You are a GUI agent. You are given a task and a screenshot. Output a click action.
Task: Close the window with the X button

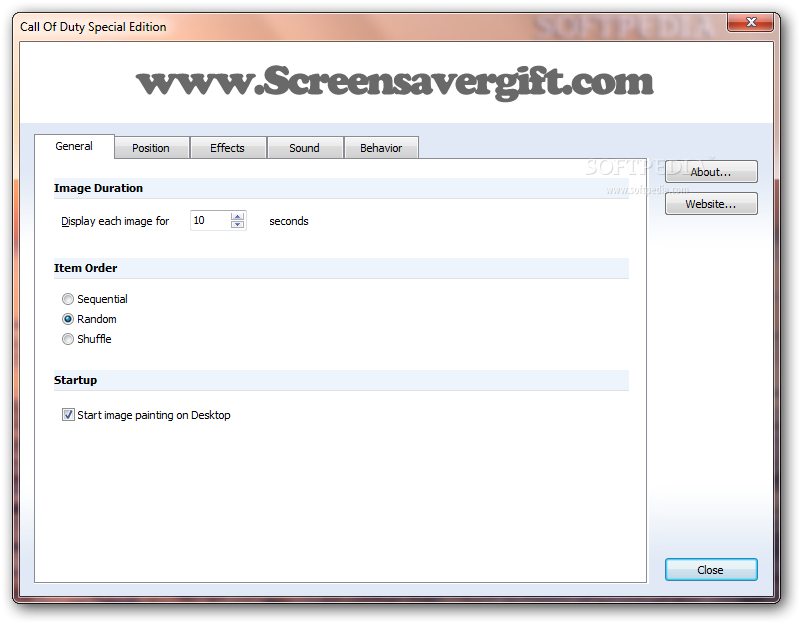pos(750,22)
